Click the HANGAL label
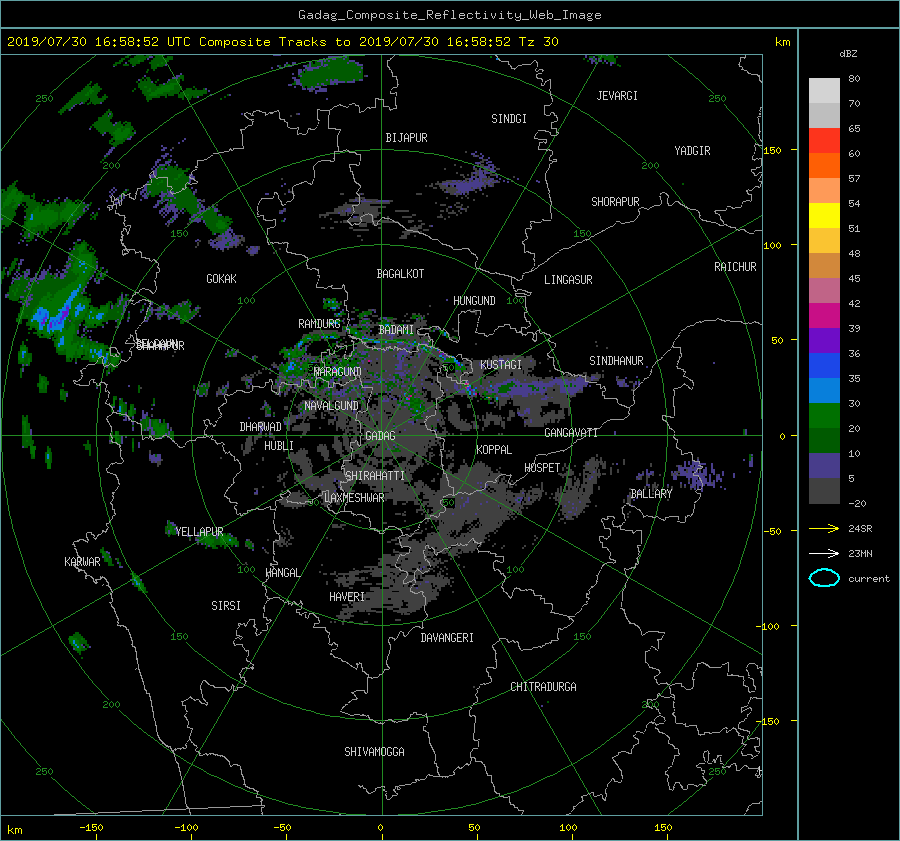Screen dimensions: 900x841 [x=282, y=573]
